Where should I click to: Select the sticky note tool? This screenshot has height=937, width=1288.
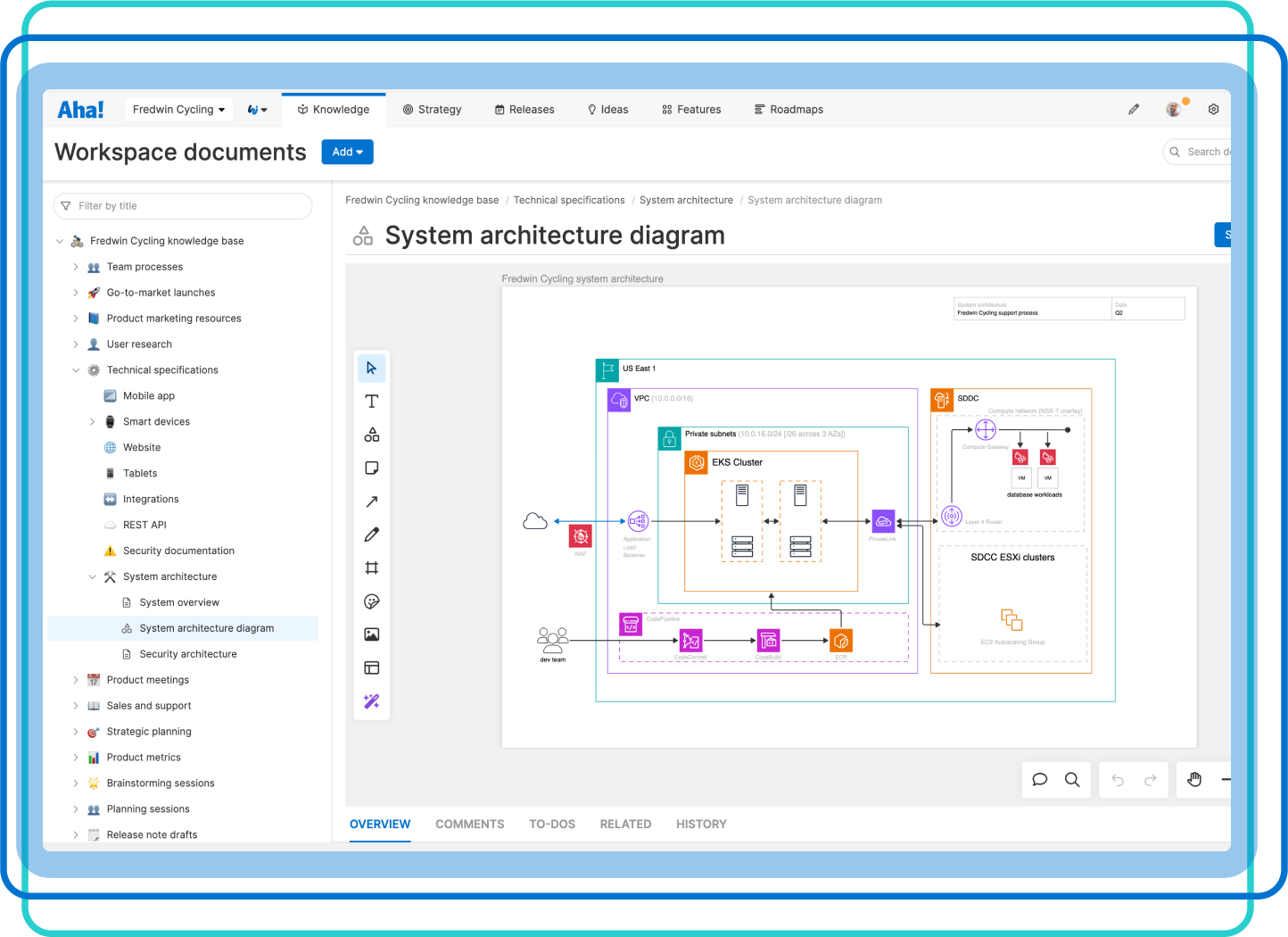tap(372, 468)
